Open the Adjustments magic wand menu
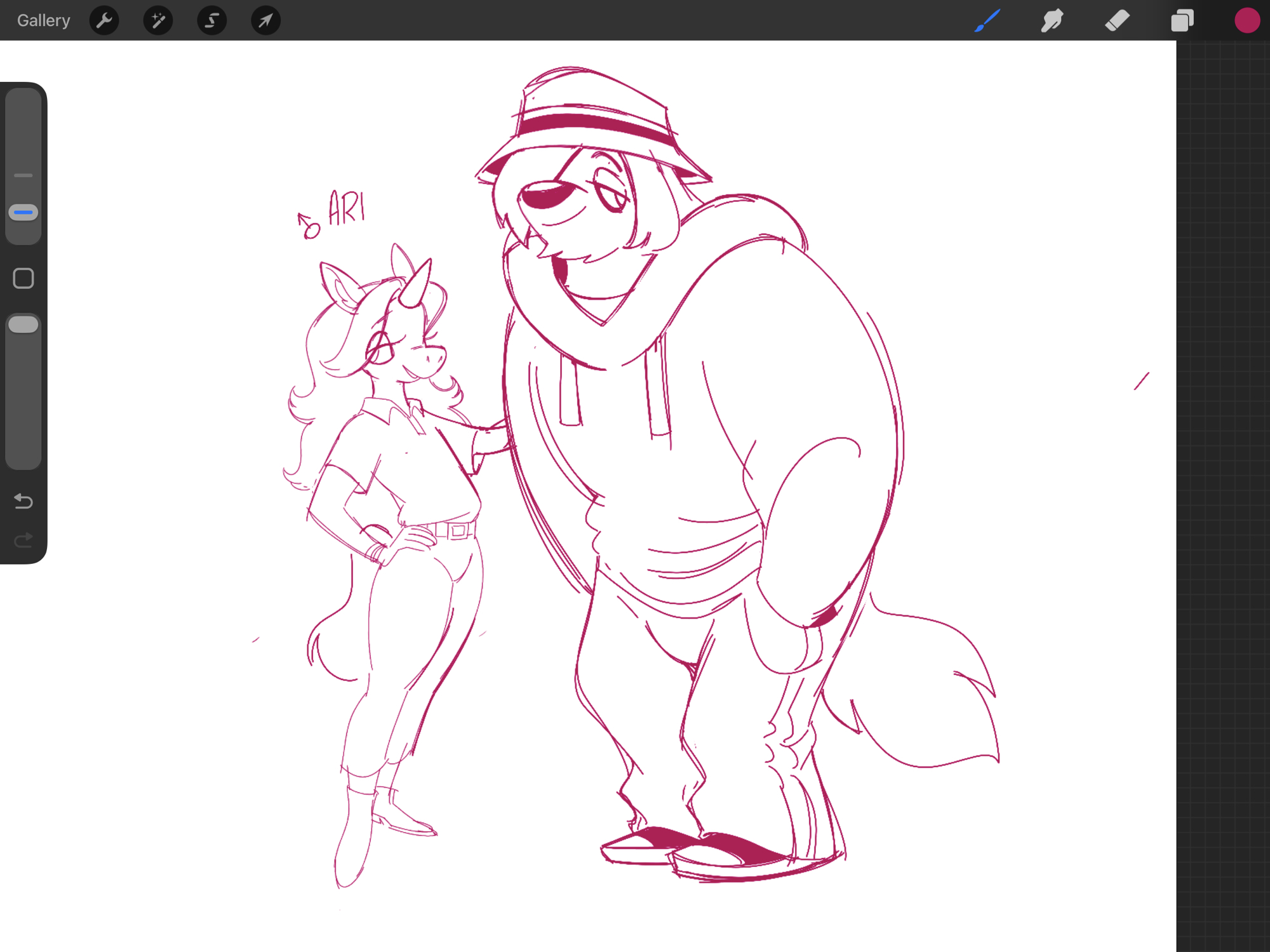 point(157,20)
